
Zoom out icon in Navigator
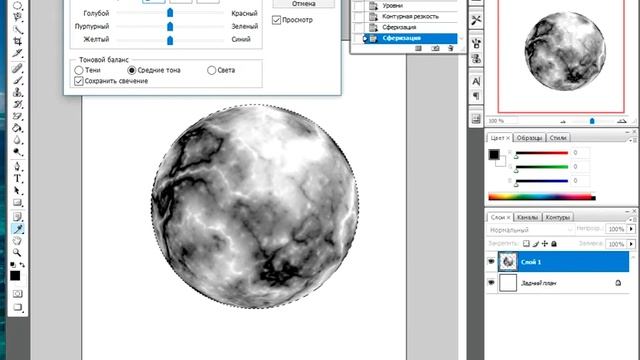563,121
